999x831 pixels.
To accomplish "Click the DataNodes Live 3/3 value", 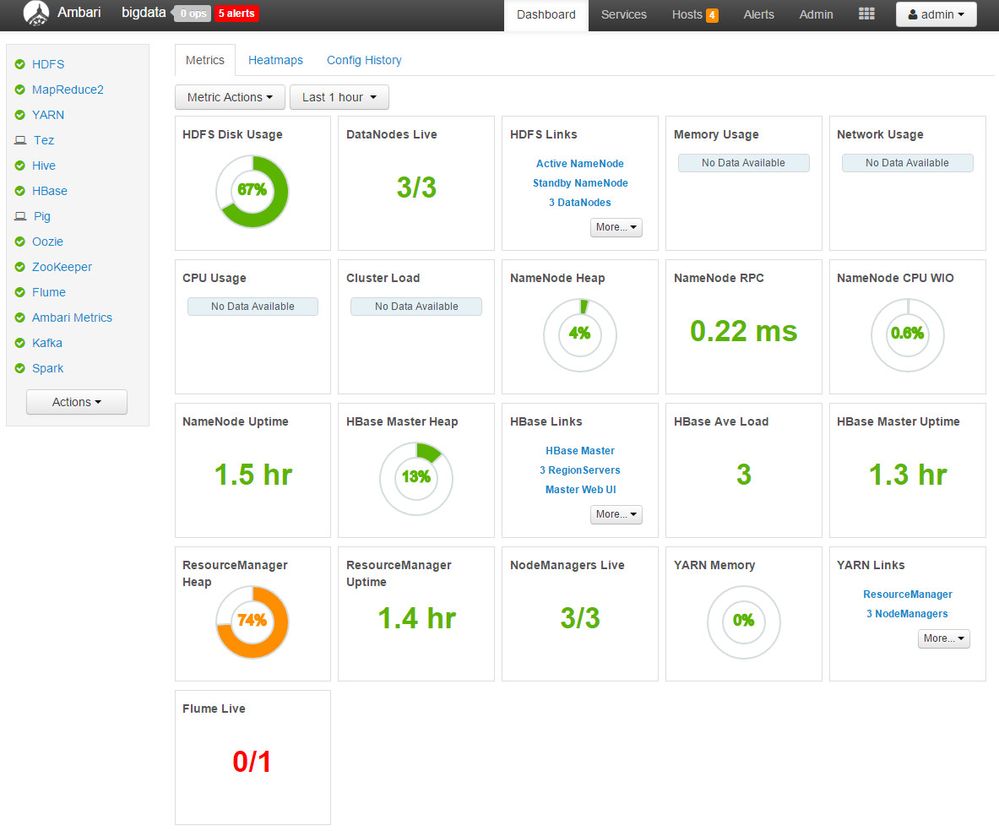I will point(416,187).
